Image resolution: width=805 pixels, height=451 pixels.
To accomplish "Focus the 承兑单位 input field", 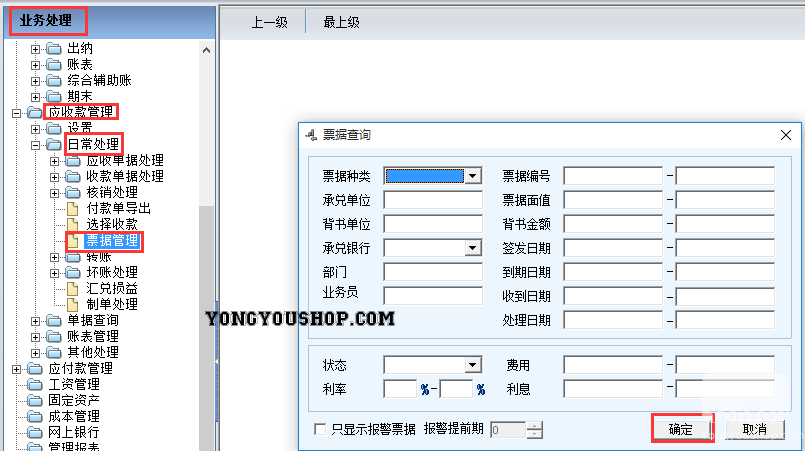I will pos(433,200).
